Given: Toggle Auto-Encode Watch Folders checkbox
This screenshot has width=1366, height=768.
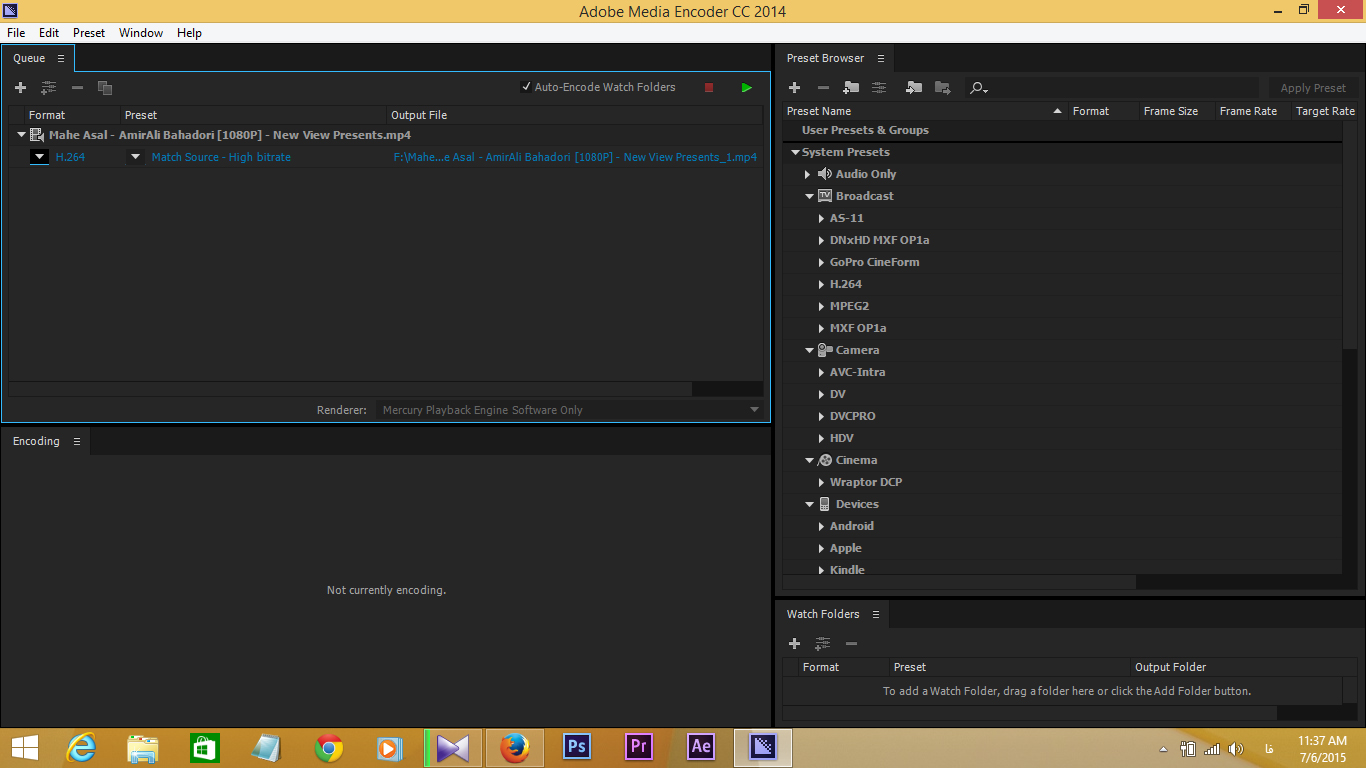Looking at the screenshot, I should pyautogui.click(x=526, y=87).
